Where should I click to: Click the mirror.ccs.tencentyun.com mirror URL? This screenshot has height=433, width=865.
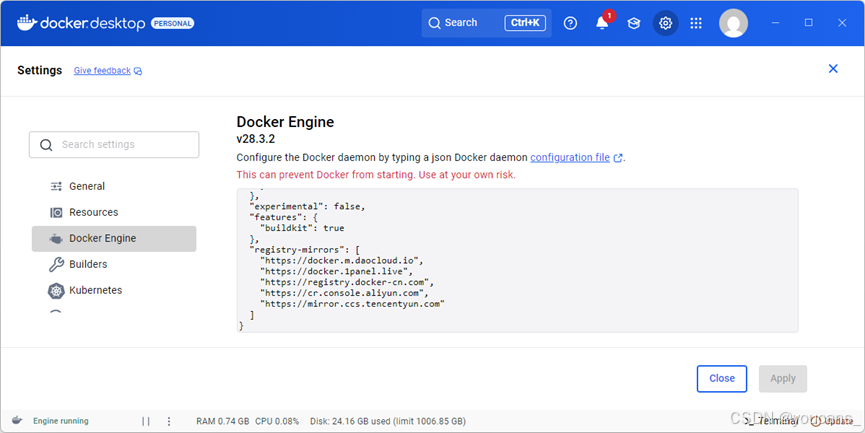coord(353,304)
